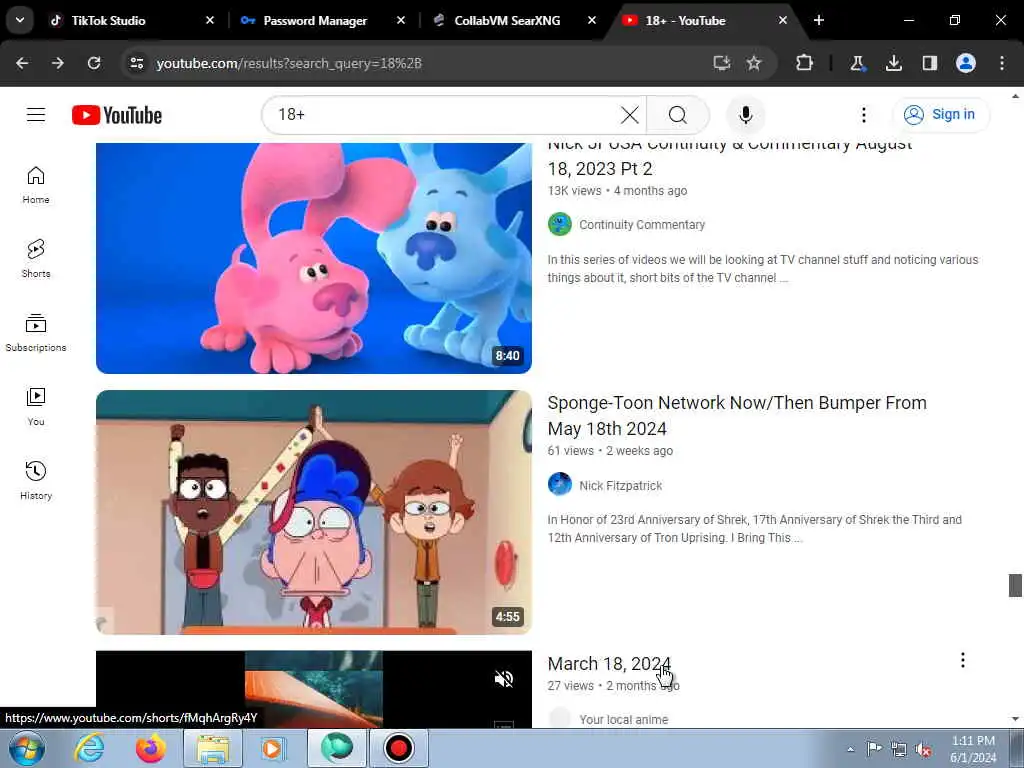Click the Blue's Clues video thumbnail
This screenshot has height=768, width=1024.
tap(313, 259)
